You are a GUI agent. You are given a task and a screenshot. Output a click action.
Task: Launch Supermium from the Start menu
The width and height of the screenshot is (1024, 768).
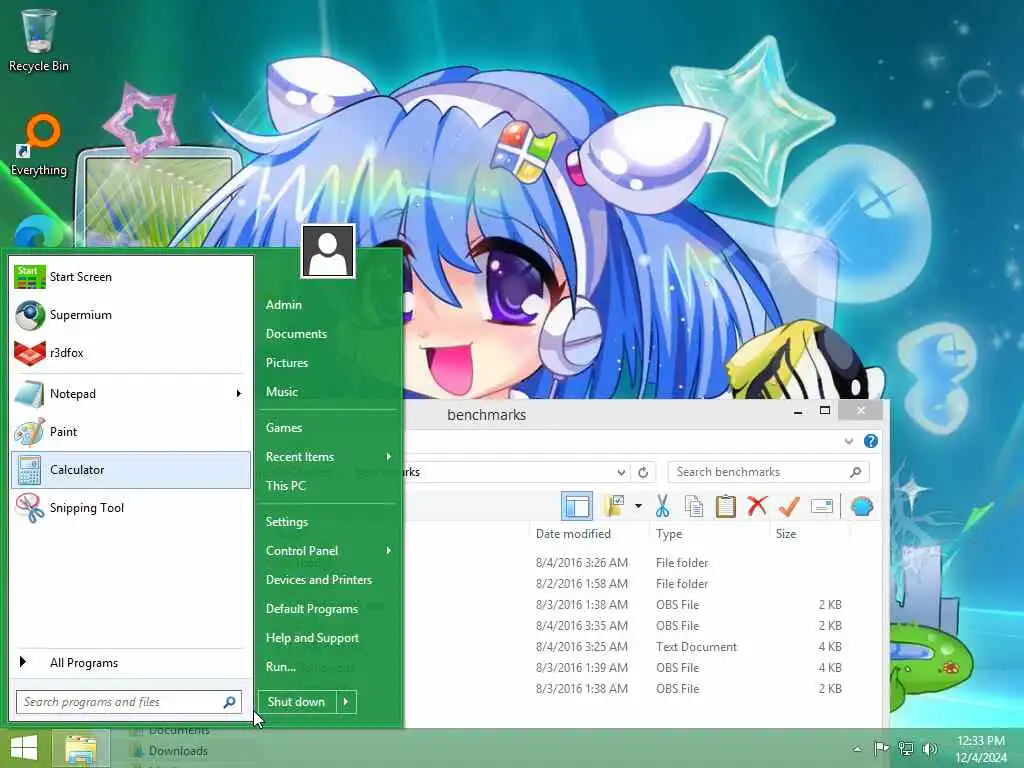(x=131, y=315)
